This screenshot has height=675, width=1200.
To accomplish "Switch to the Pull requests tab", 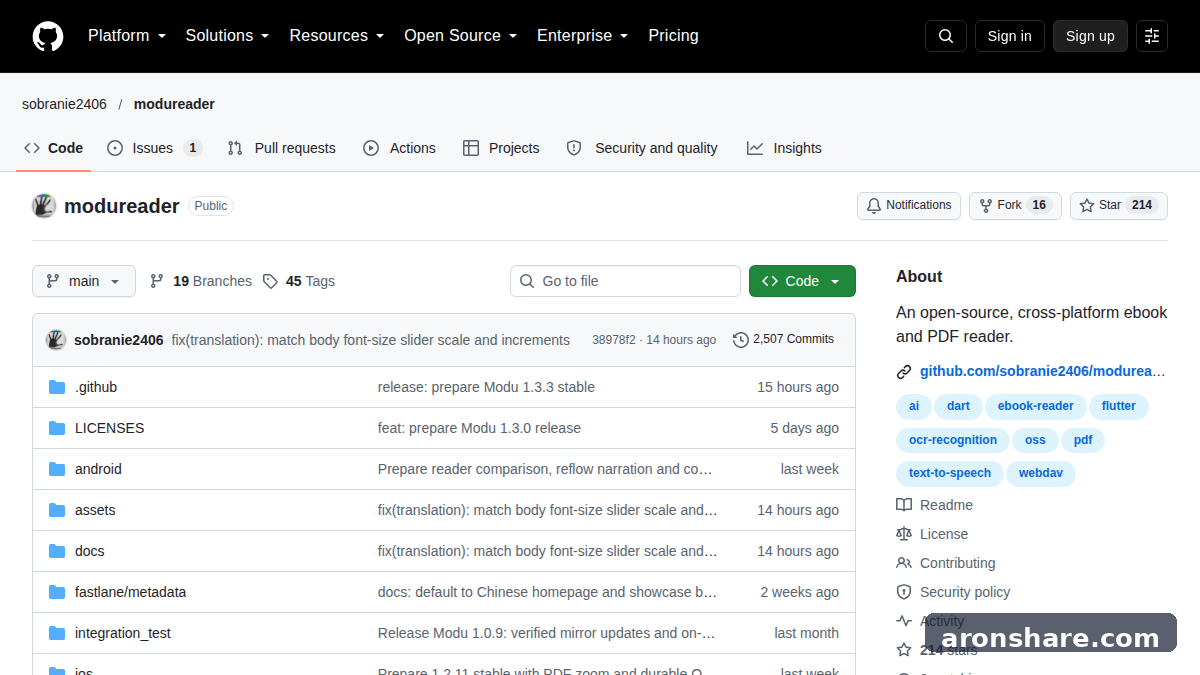I will pos(282,148).
